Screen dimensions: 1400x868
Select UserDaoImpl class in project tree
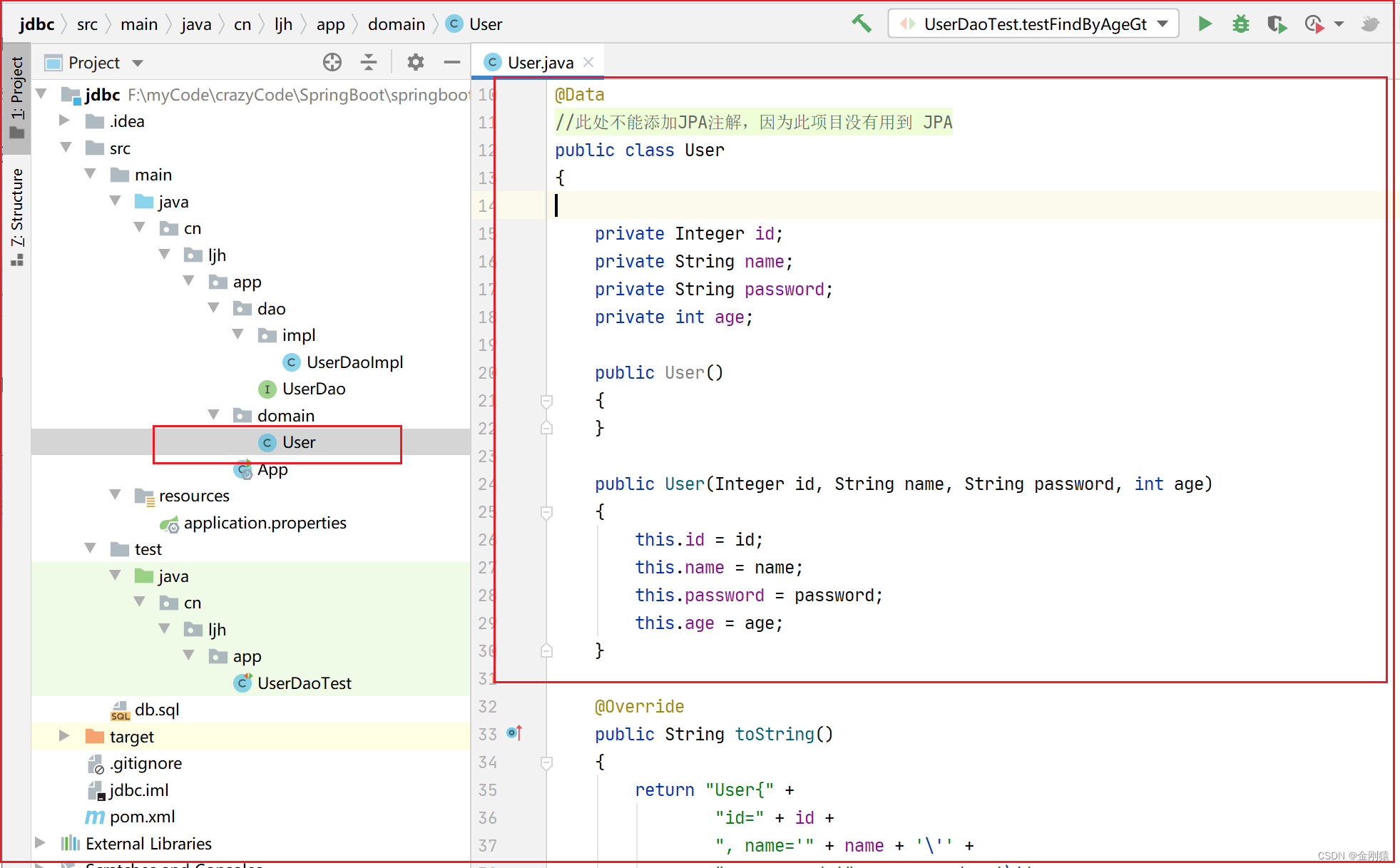pyautogui.click(x=343, y=362)
